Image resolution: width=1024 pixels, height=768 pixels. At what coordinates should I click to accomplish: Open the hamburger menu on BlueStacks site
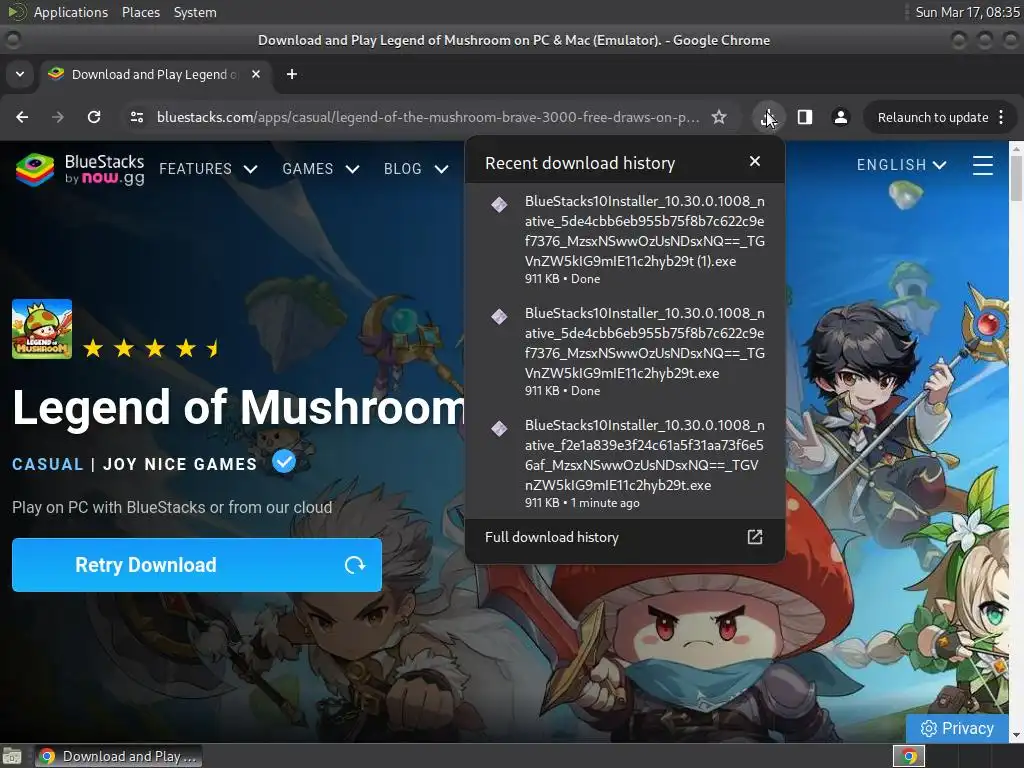tap(983, 165)
